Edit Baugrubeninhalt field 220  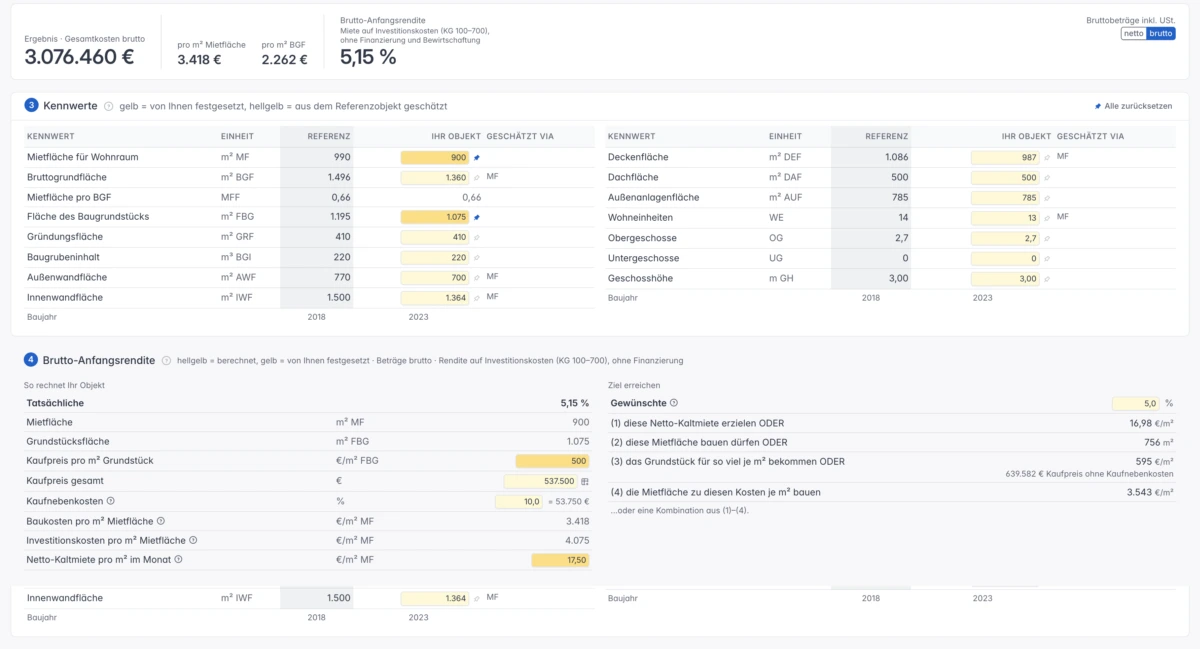[x=435, y=257]
